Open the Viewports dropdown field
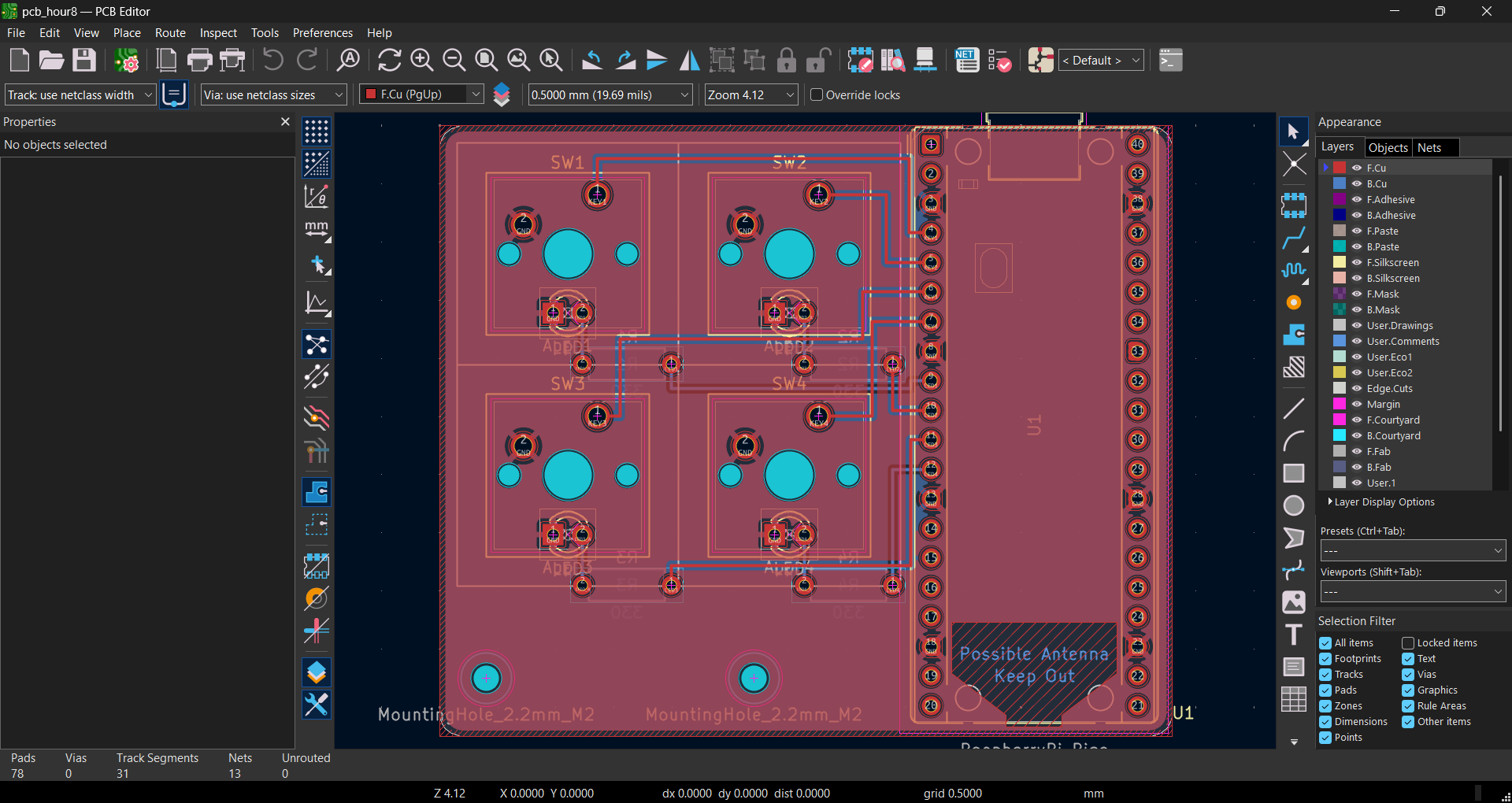Viewport: 1512px width, 803px height. click(x=1413, y=591)
